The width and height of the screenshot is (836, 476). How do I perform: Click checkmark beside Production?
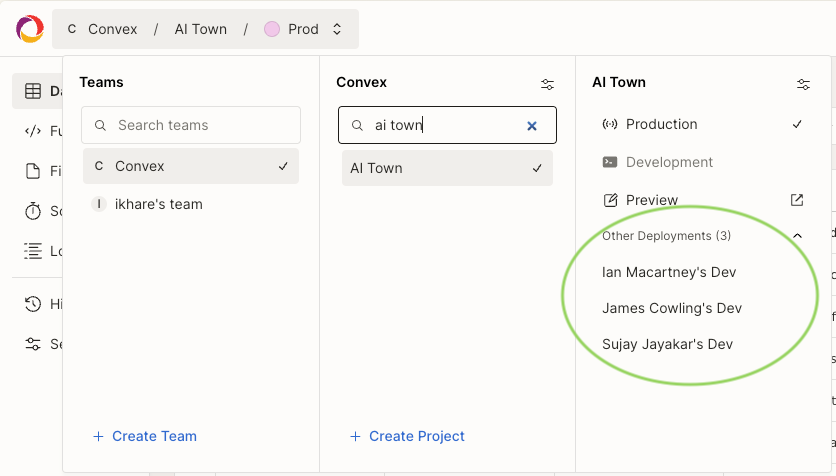click(797, 124)
